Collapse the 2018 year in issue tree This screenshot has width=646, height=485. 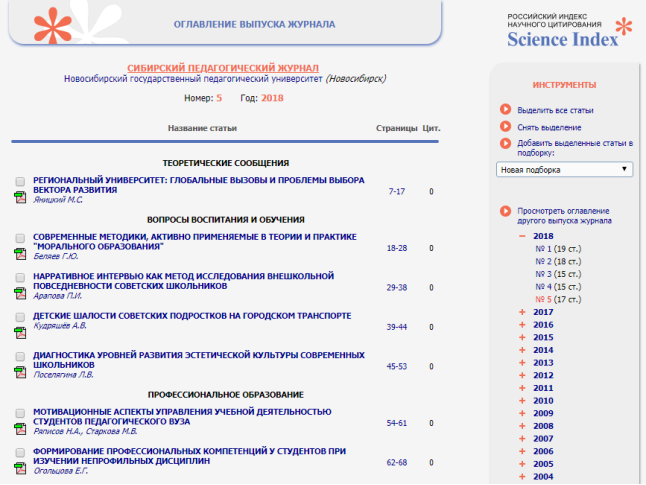pyautogui.click(x=522, y=236)
